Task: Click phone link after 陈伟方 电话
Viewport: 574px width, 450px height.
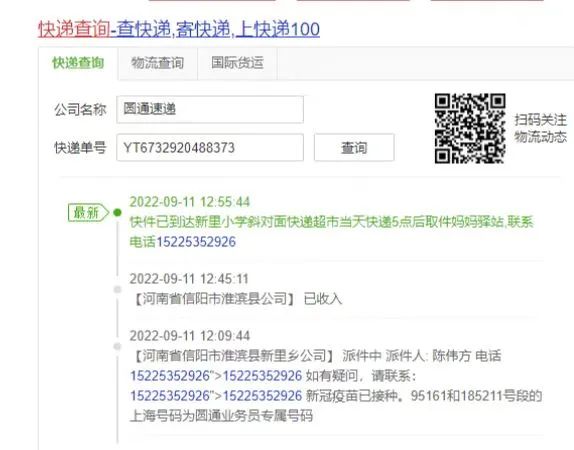Action: [x=169, y=376]
